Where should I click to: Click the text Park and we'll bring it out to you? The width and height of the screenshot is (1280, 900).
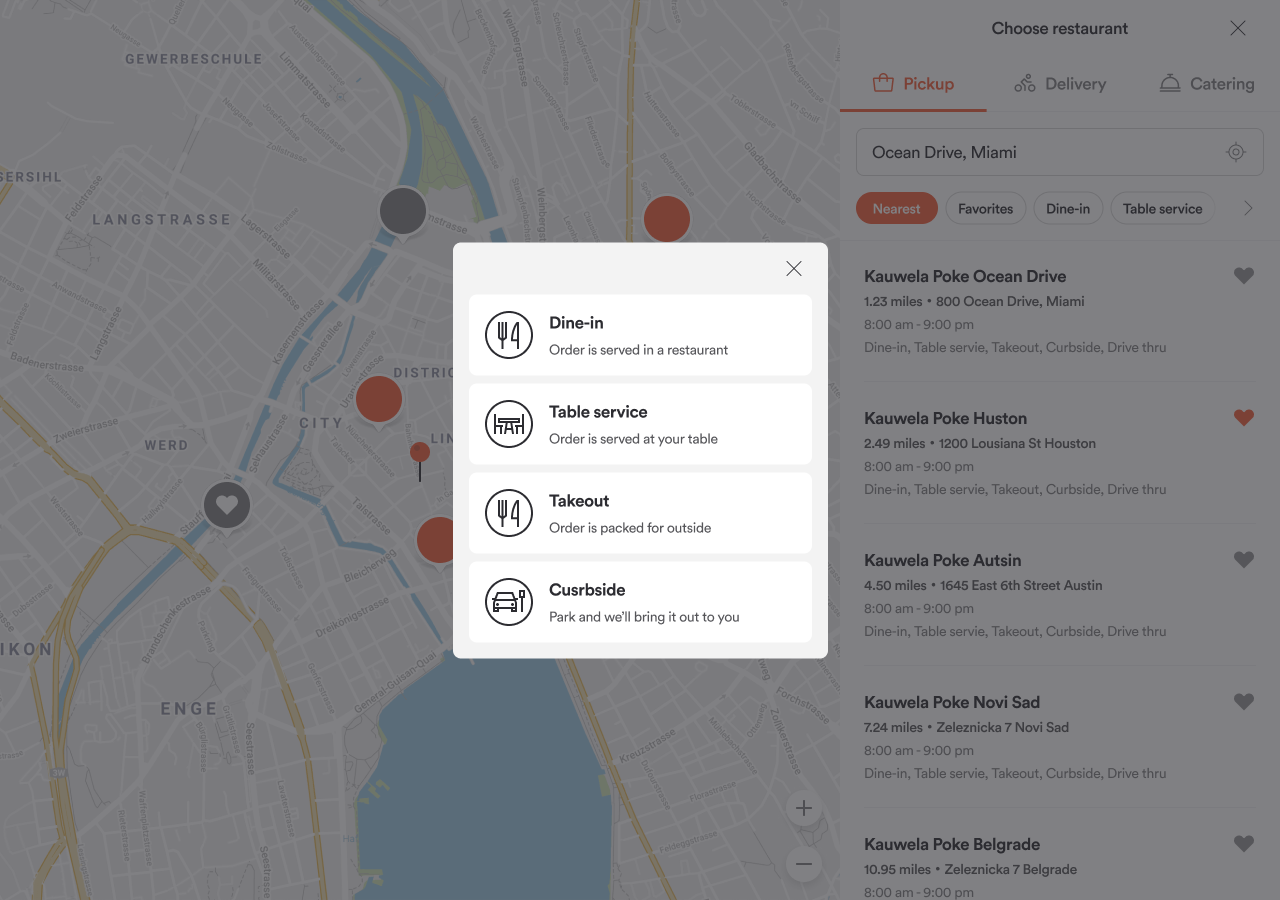[644, 617]
